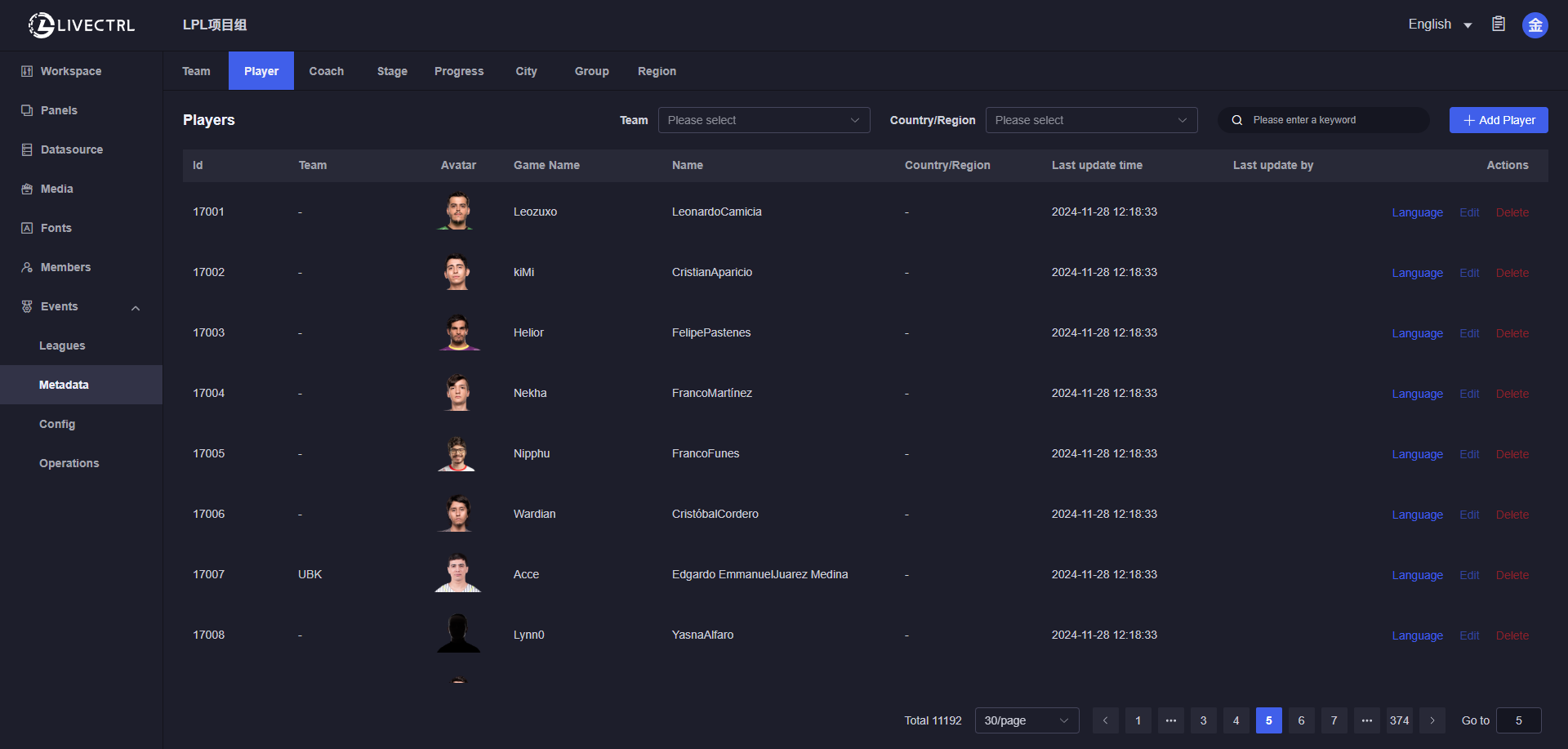Viewport: 1568px width, 749px height.
Task: Change the 30/page size dropdown
Action: (x=1027, y=720)
